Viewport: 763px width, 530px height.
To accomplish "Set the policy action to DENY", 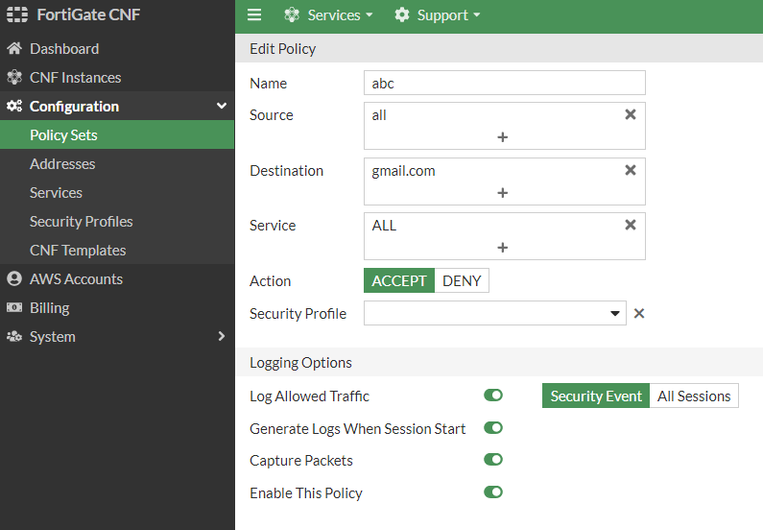I will (462, 281).
